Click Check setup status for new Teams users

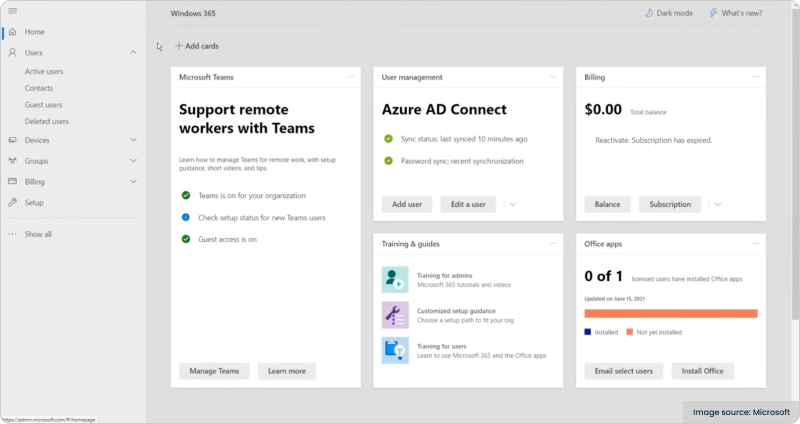(262, 217)
